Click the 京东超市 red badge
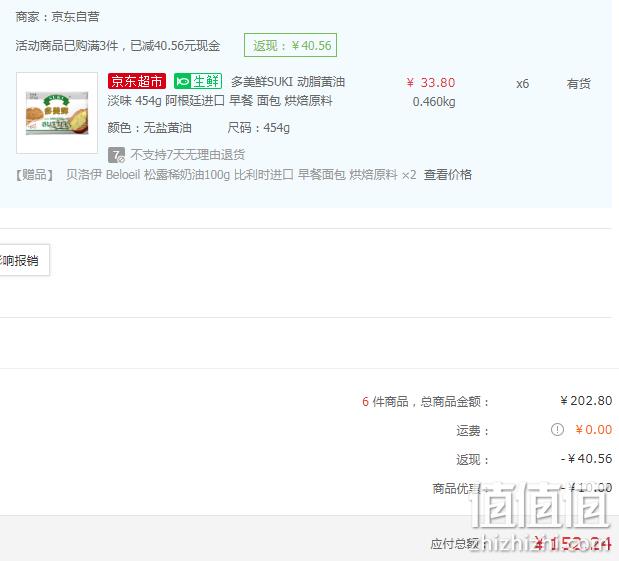Viewport: 619px width, 561px height. click(x=137, y=81)
